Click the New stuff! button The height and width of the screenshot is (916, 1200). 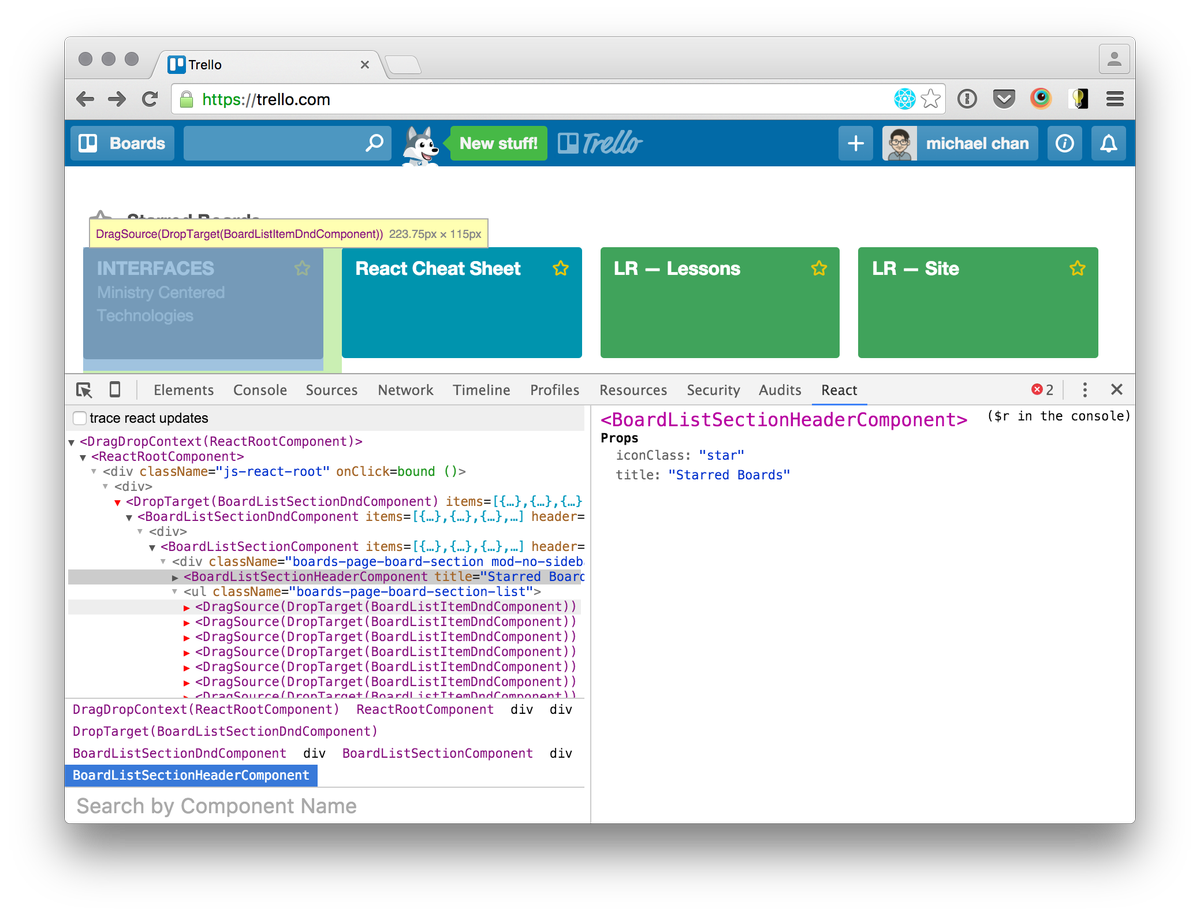click(x=498, y=143)
